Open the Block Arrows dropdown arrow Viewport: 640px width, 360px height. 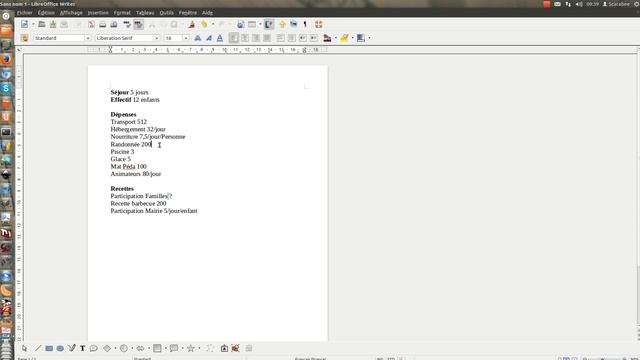pos(149,348)
